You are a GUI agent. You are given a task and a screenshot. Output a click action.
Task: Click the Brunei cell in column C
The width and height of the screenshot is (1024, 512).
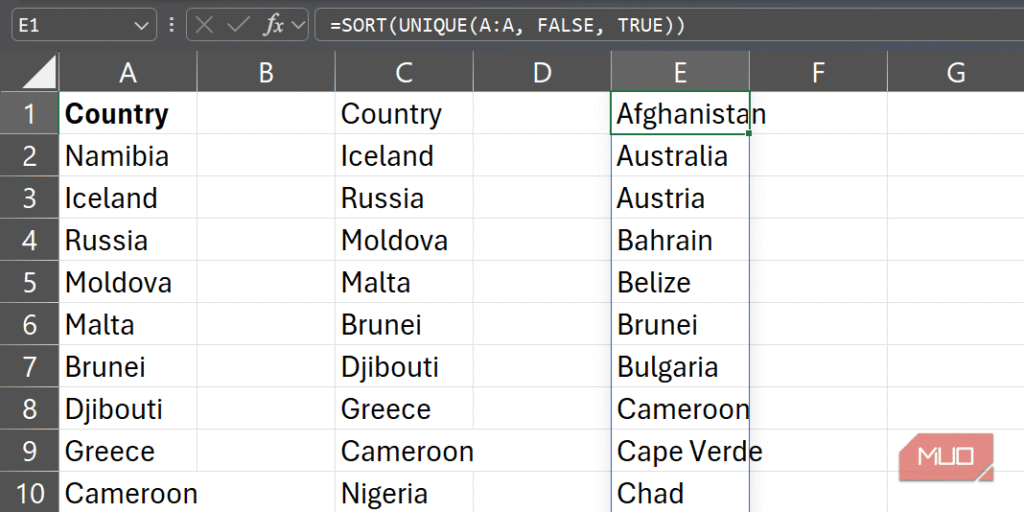click(404, 324)
